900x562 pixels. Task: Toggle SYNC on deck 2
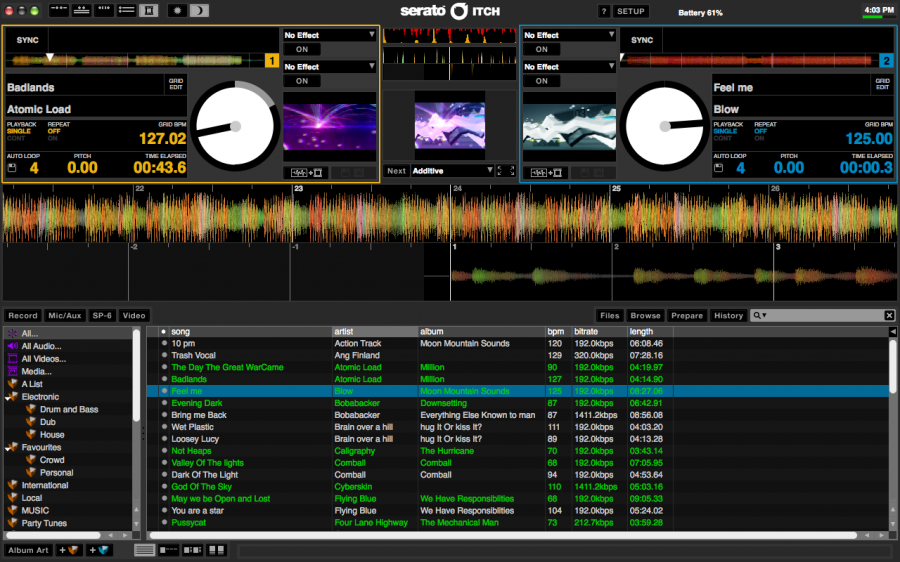pos(642,40)
